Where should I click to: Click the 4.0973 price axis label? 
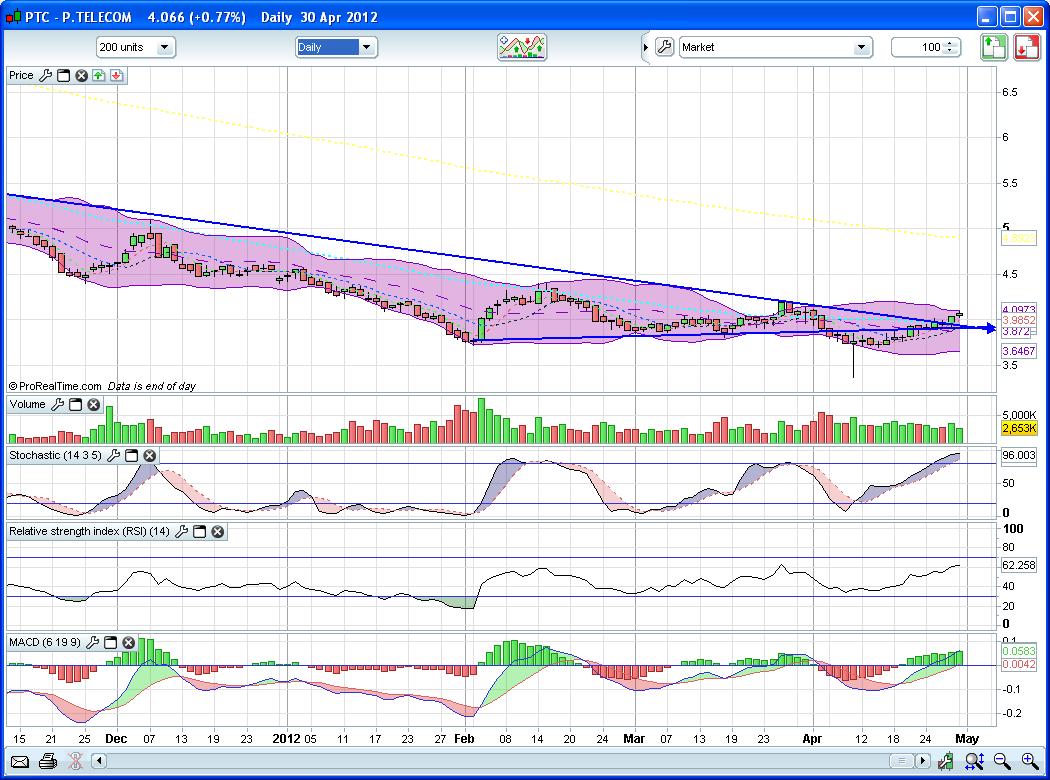coord(1019,309)
